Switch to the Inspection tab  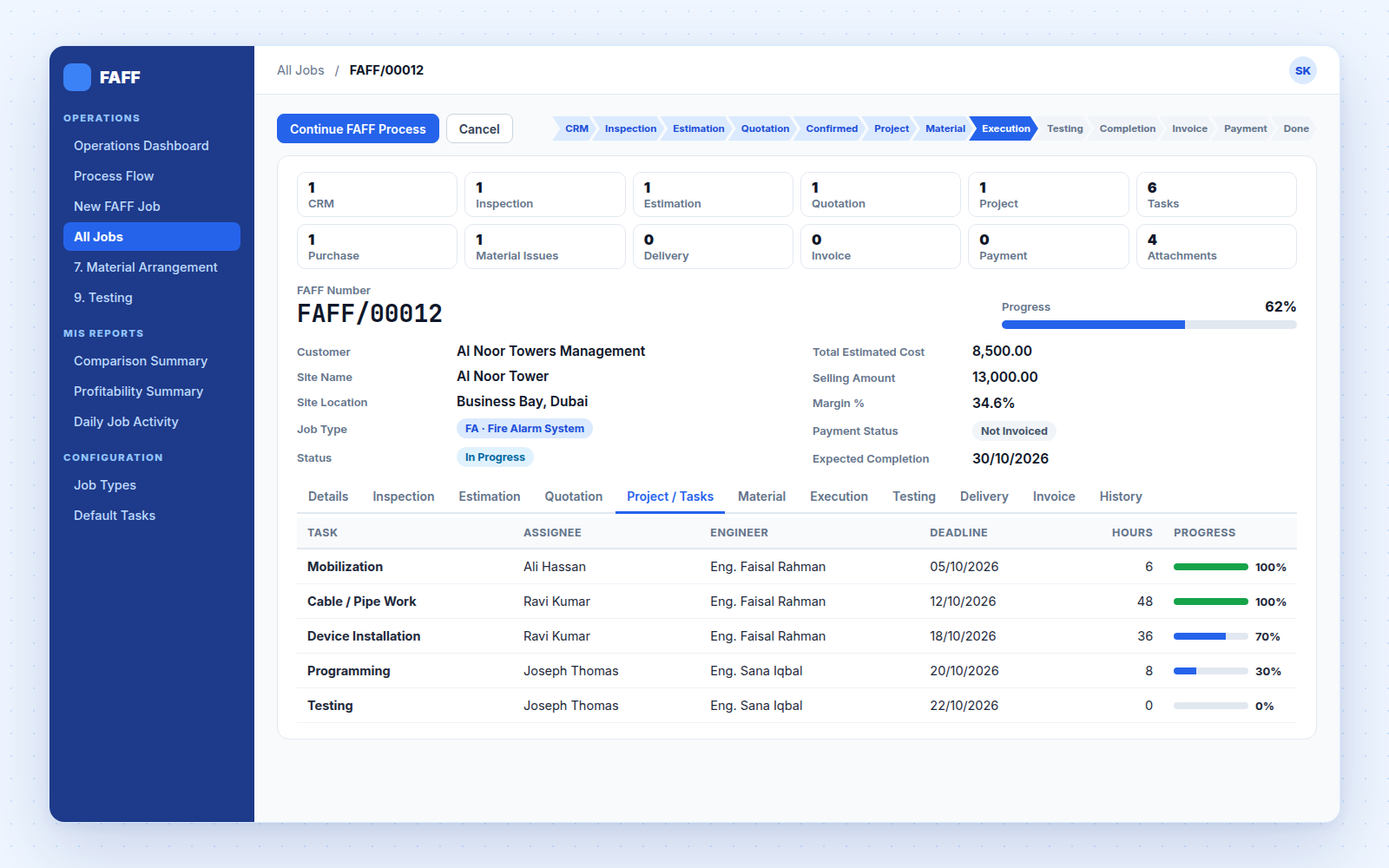(404, 496)
